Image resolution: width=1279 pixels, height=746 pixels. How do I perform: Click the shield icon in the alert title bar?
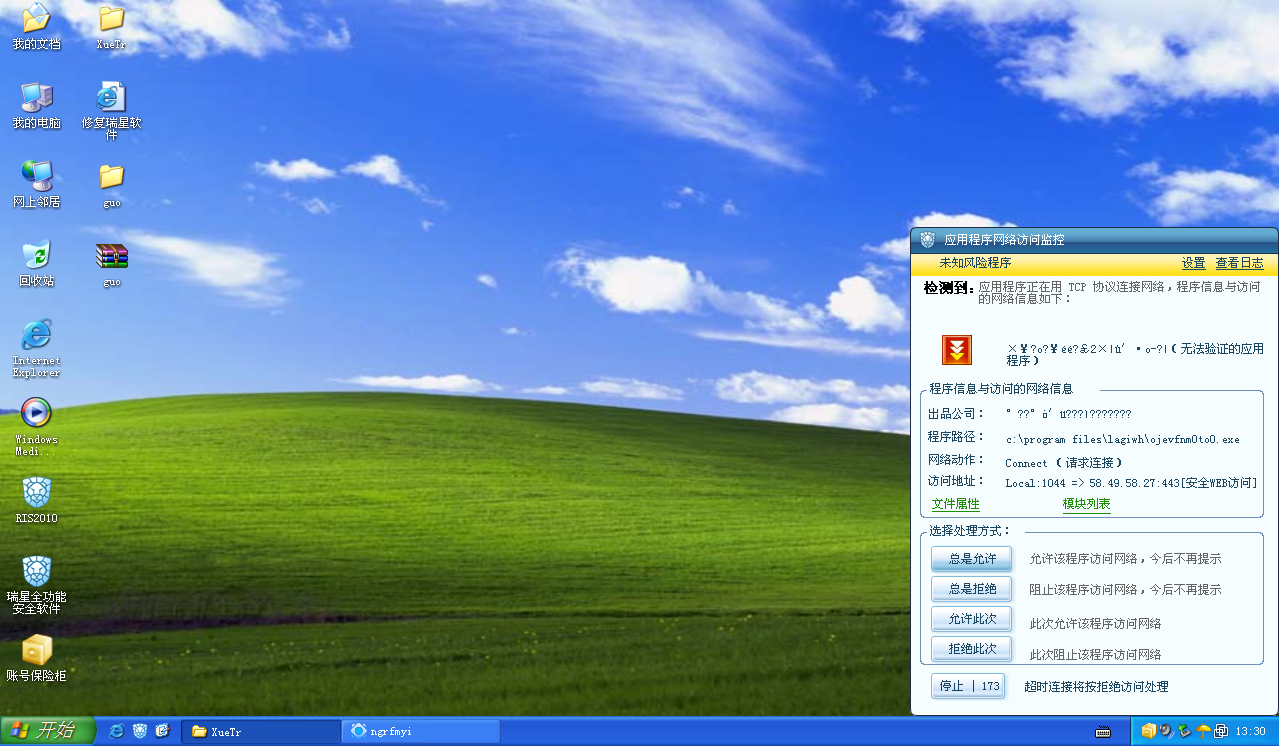coord(927,240)
